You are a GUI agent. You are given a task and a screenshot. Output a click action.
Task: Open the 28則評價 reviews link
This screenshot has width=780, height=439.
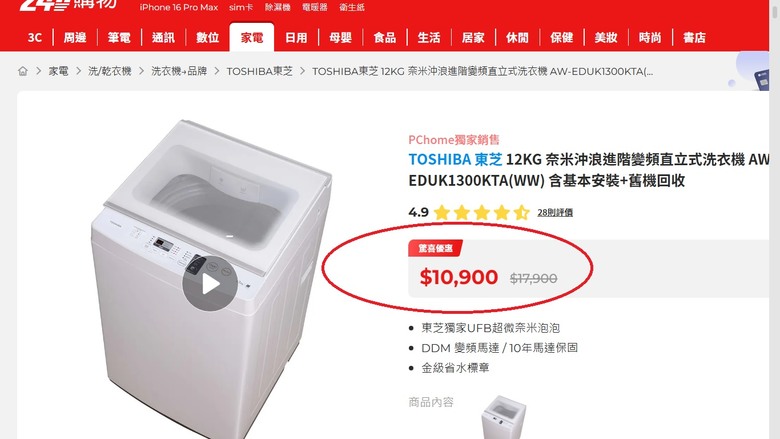[x=555, y=213]
